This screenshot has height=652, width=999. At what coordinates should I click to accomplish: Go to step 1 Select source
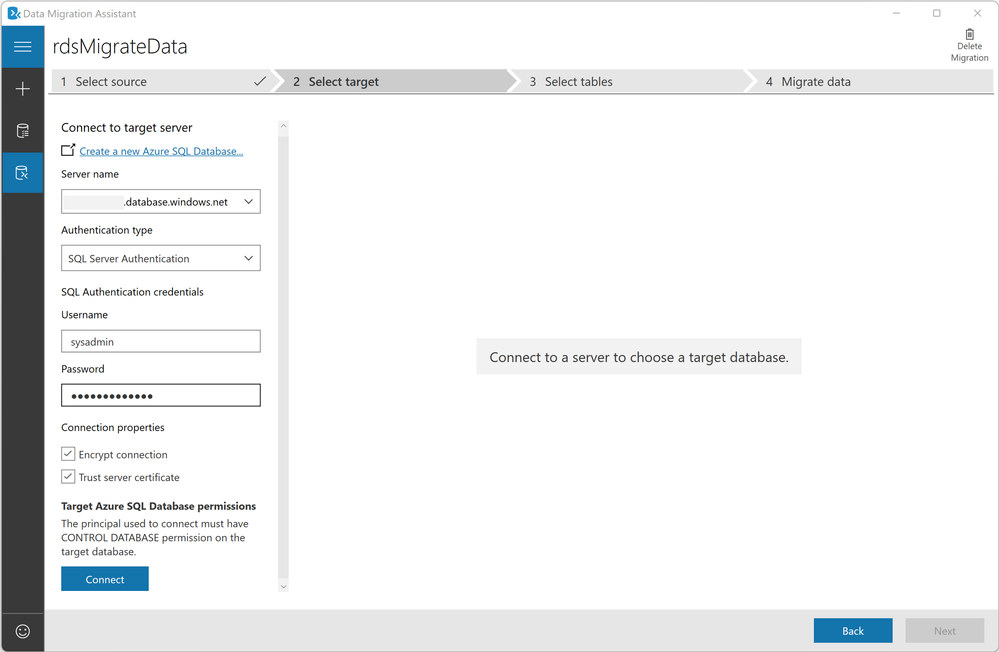[x=162, y=82]
